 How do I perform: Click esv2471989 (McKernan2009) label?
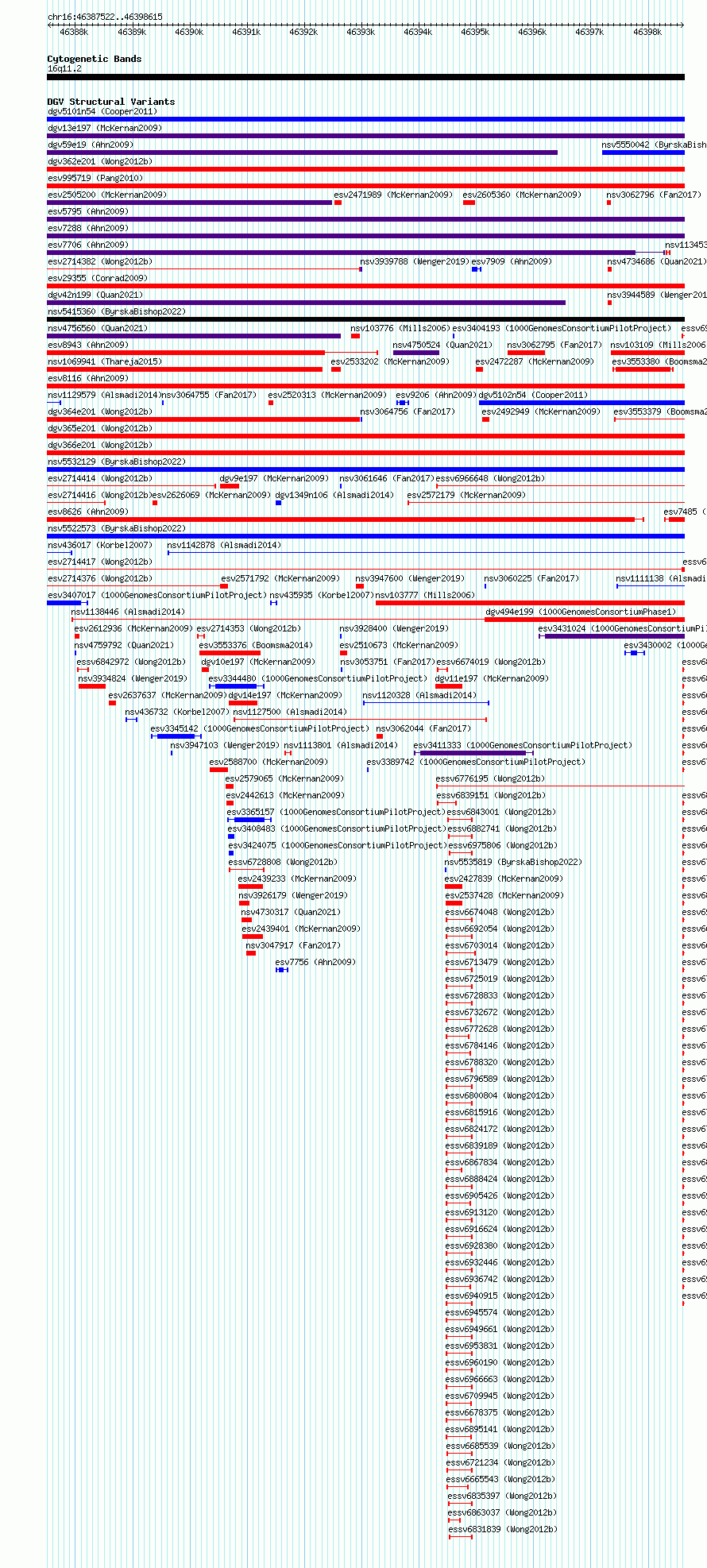[x=393, y=195]
